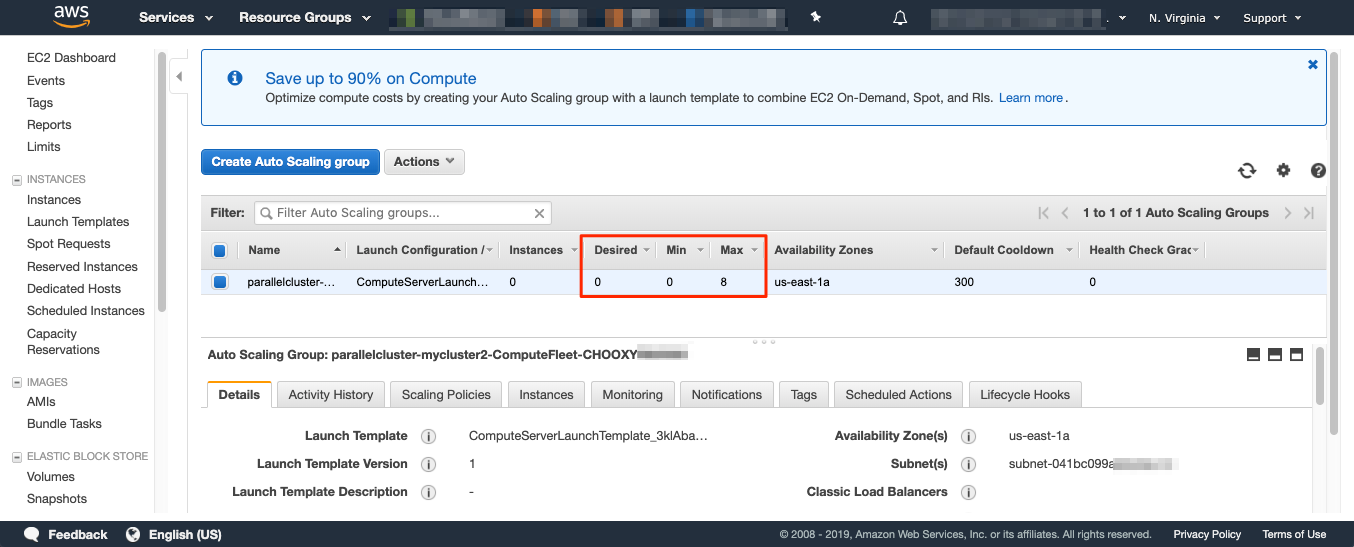Image resolution: width=1354 pixels, height=547 pixels.
Task: Open the Instances details tab
Action: [546, 395]
